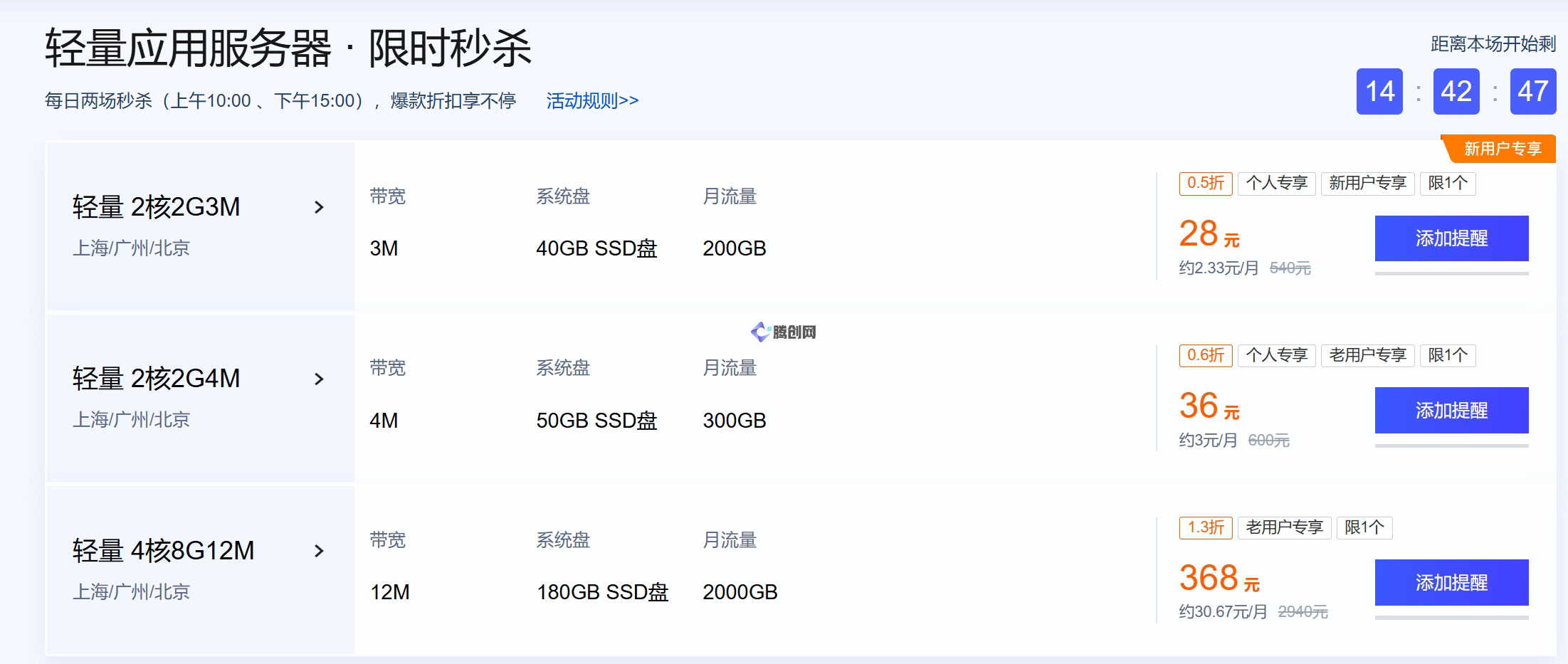Select the 轻量 2核2G3M plan title
This screenshot has width=1568, height=664.
[156, 207]
